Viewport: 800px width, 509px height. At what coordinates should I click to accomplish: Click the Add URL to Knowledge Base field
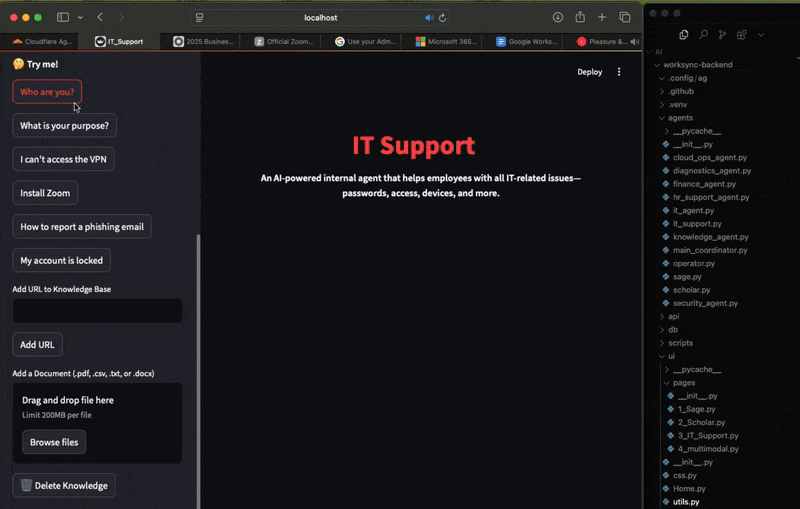pos(97,311)
